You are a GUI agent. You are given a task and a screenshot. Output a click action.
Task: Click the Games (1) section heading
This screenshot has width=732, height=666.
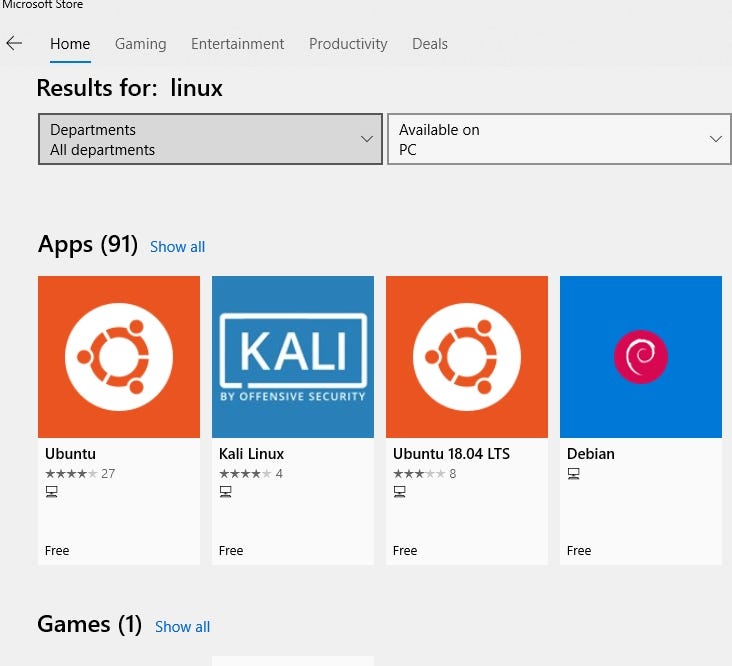point(90,624)
